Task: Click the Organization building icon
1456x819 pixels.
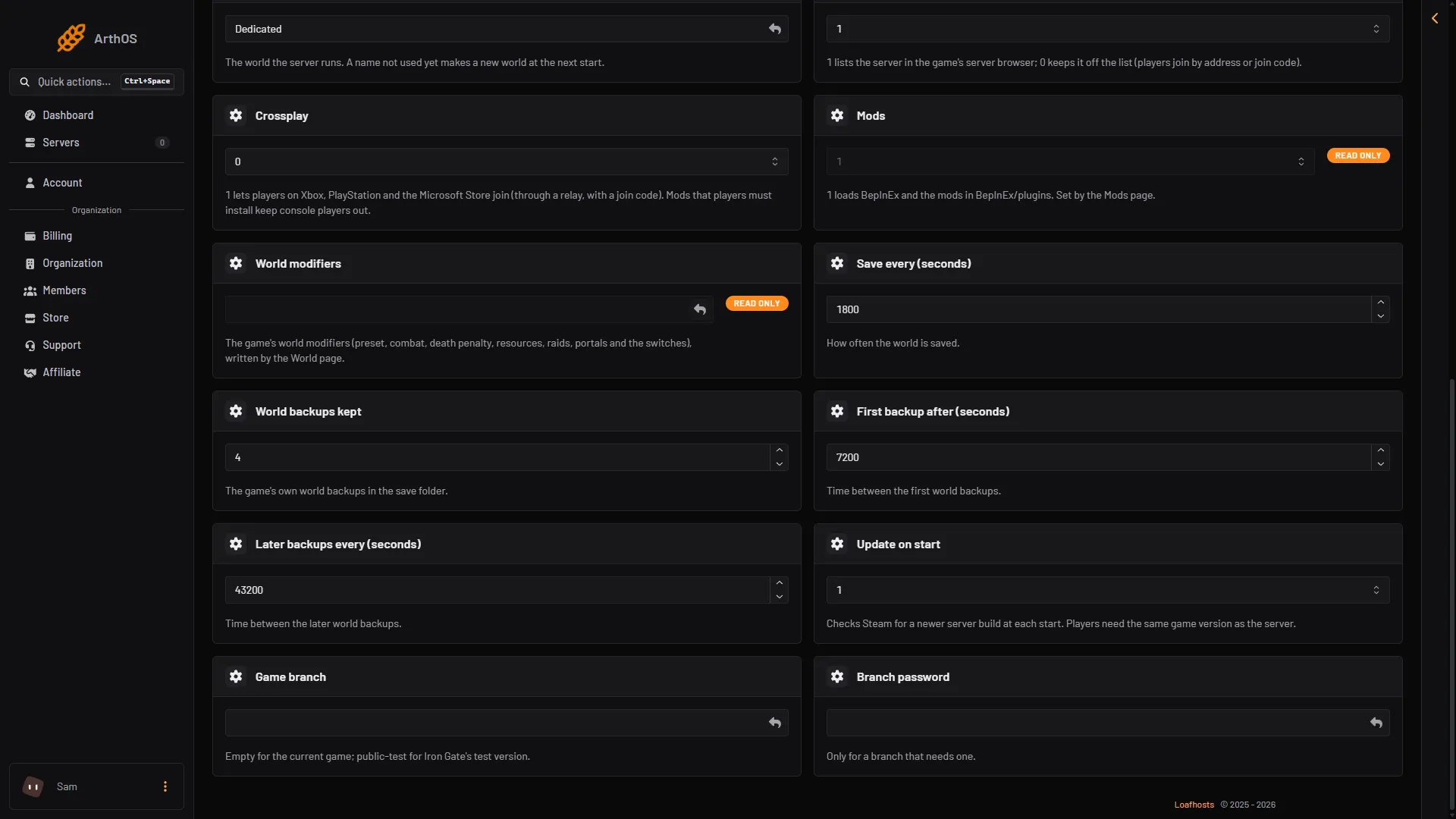Action: pos(30,263)
